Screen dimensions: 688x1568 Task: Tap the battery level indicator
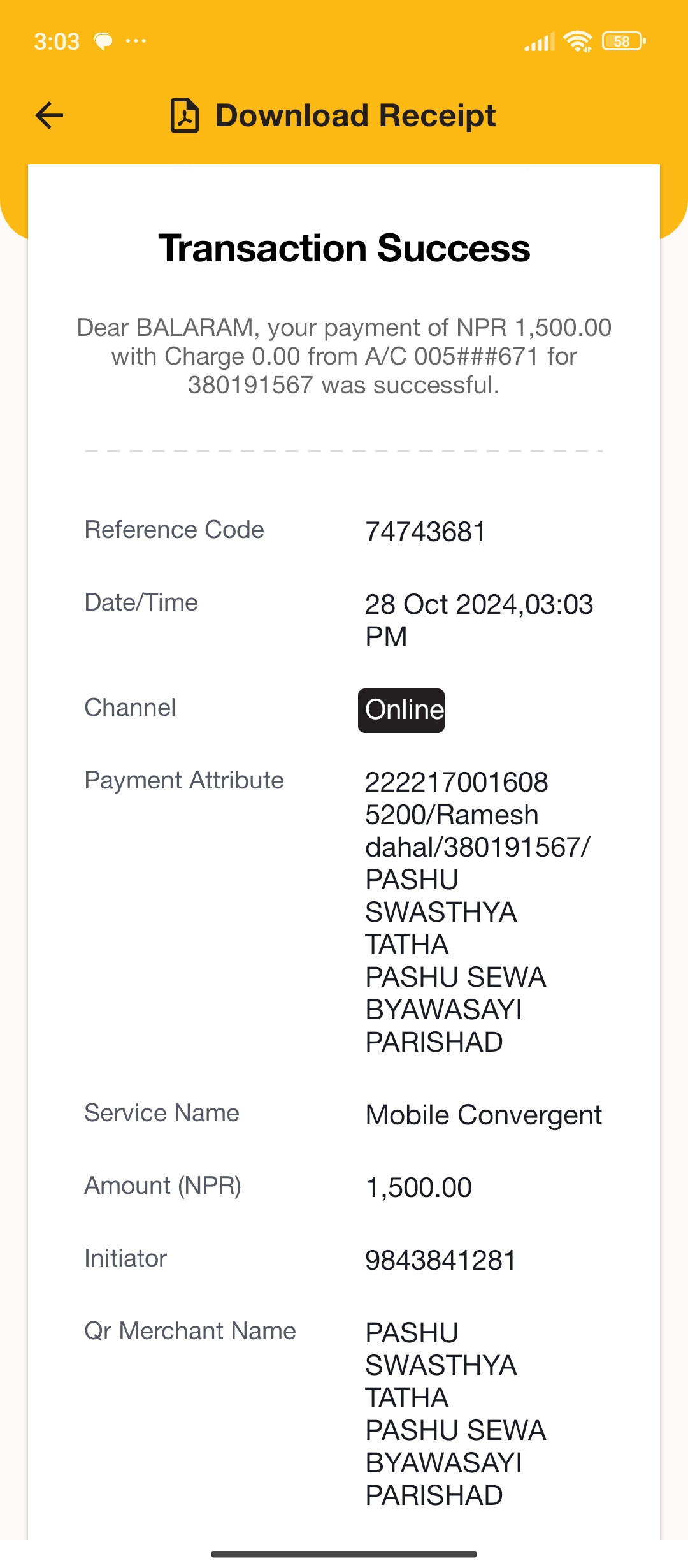624,41
